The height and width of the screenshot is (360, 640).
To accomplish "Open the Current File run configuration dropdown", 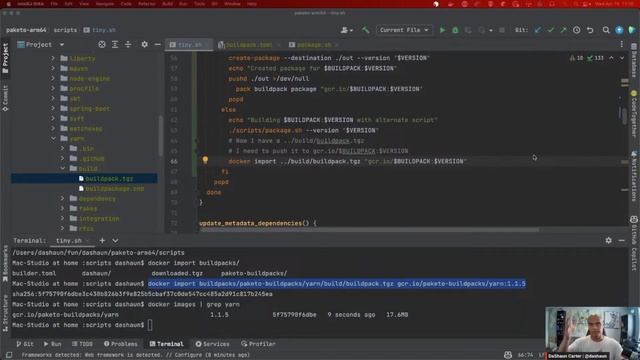I will coord(404,30).
